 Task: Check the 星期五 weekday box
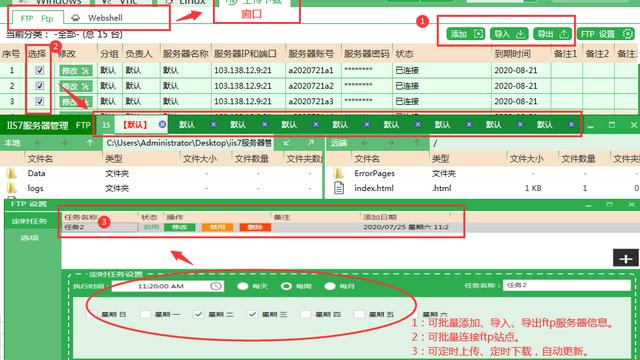[359, 314]
